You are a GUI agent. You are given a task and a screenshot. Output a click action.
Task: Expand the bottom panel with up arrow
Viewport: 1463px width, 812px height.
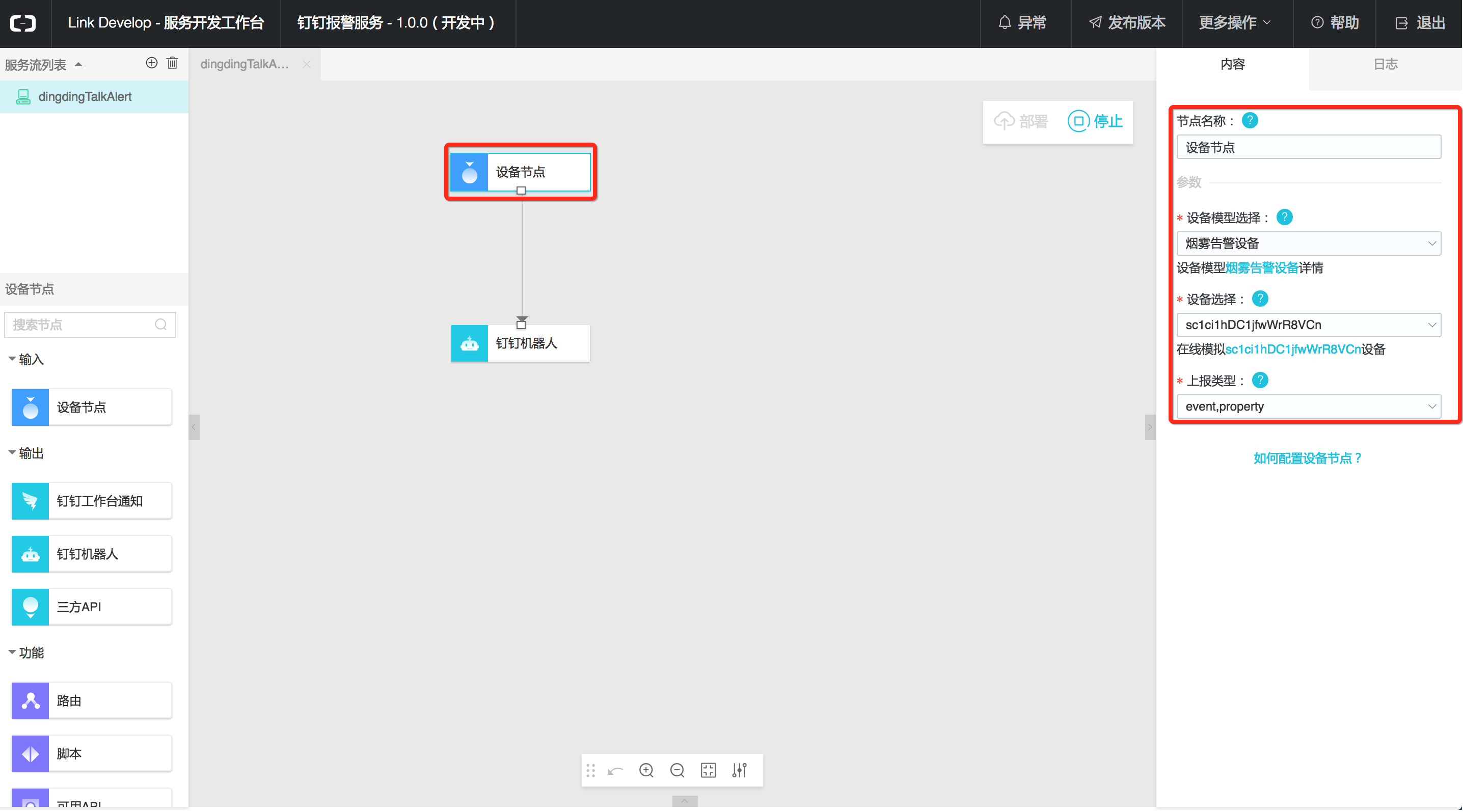685,801
